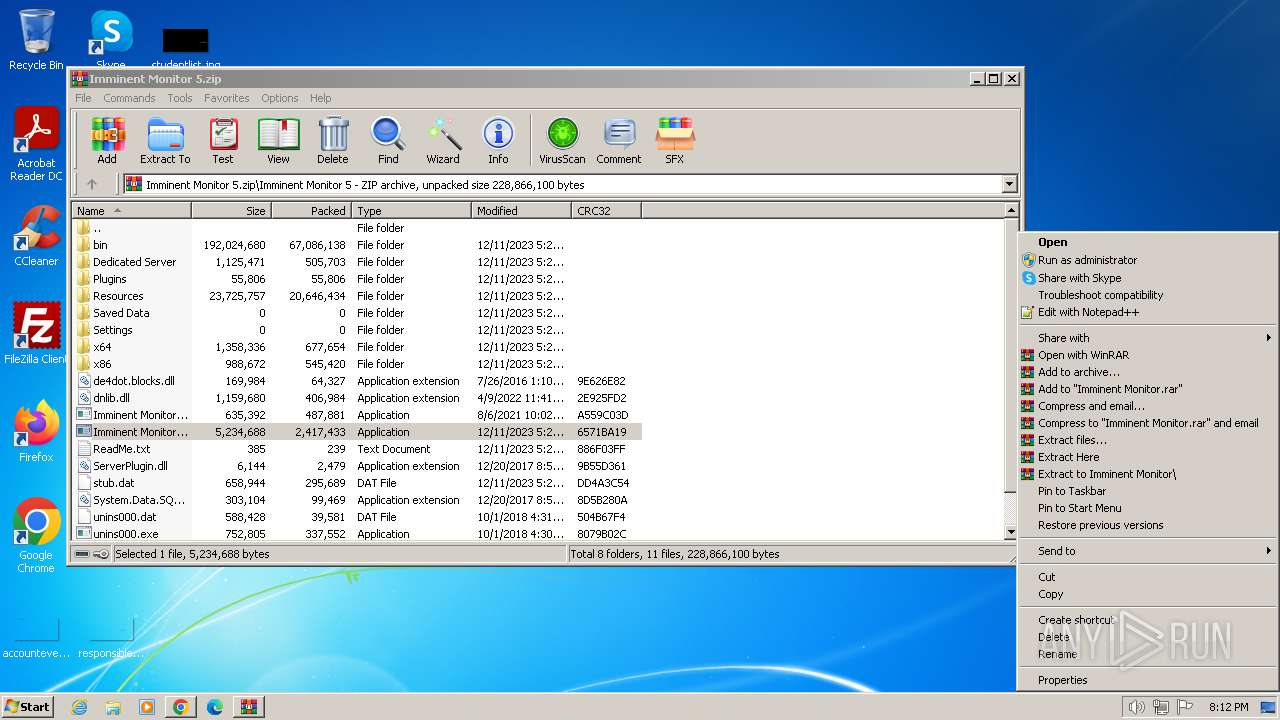Viewport: 1280px width, 720px height.
Task: Select Open with WinRAR context entry
Action: pyautogui.click(x=1147, y=355)
